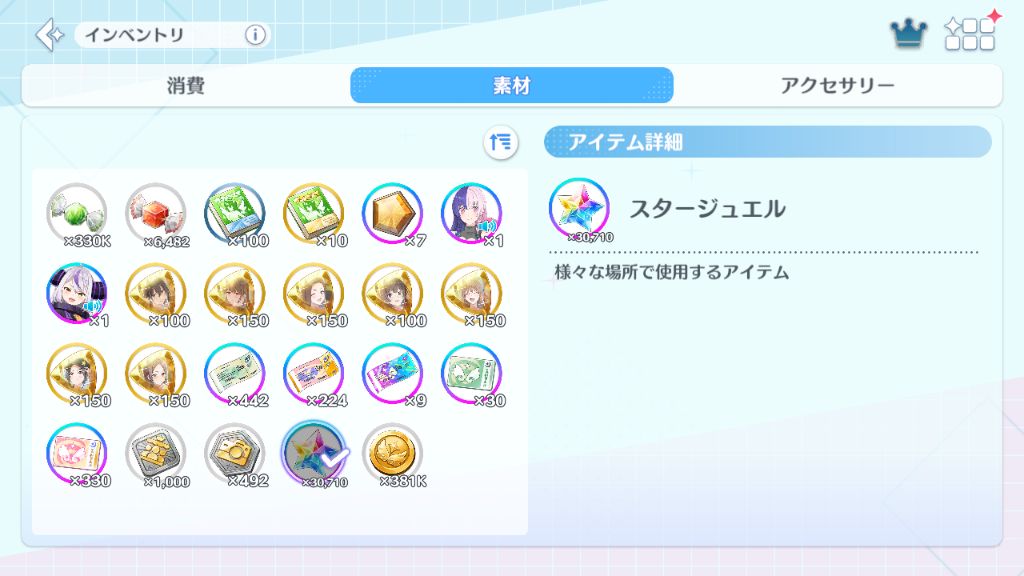Image resolution: width=1024 pixels, height=576 pixels.
Task: Select the gold coin item x381K
Action: [x=394, y=455]
